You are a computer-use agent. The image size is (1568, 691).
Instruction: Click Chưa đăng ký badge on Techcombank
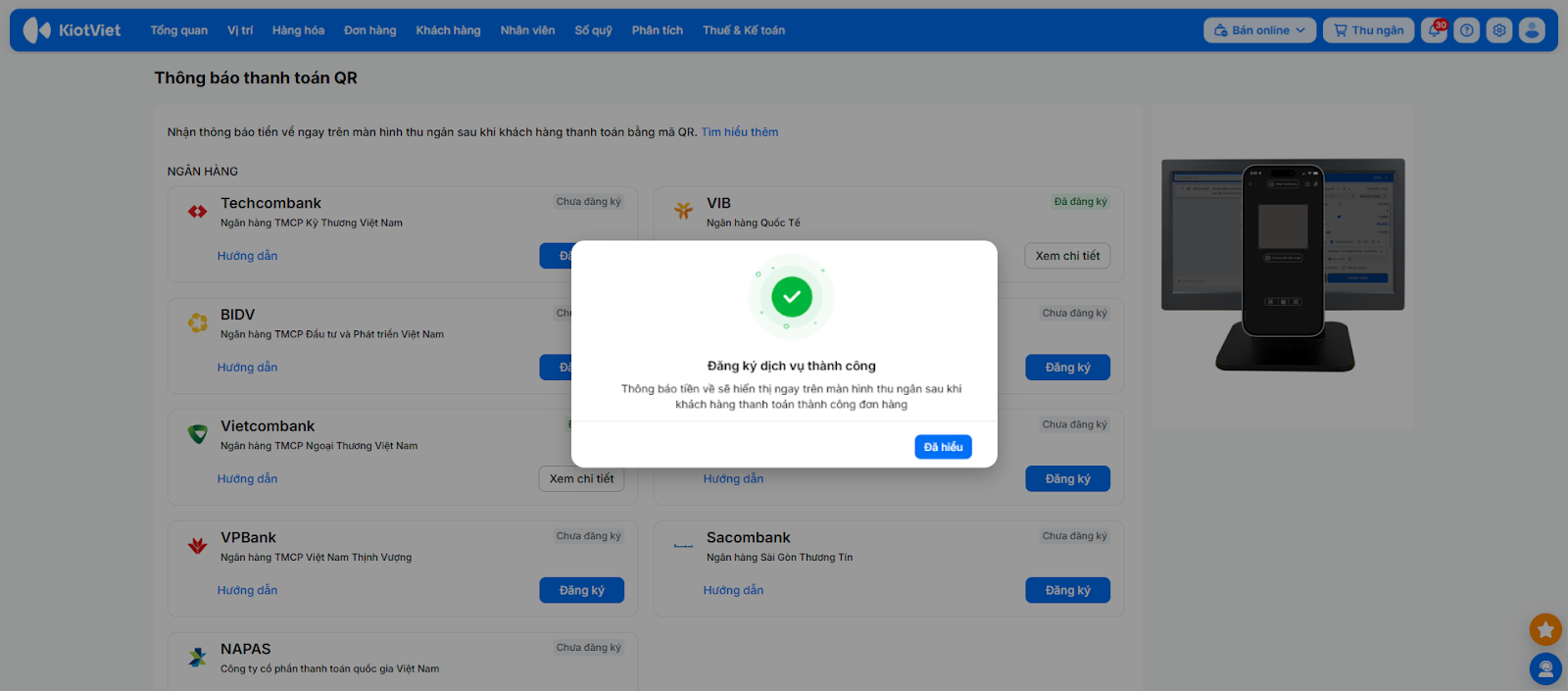[x=589, y=202]
